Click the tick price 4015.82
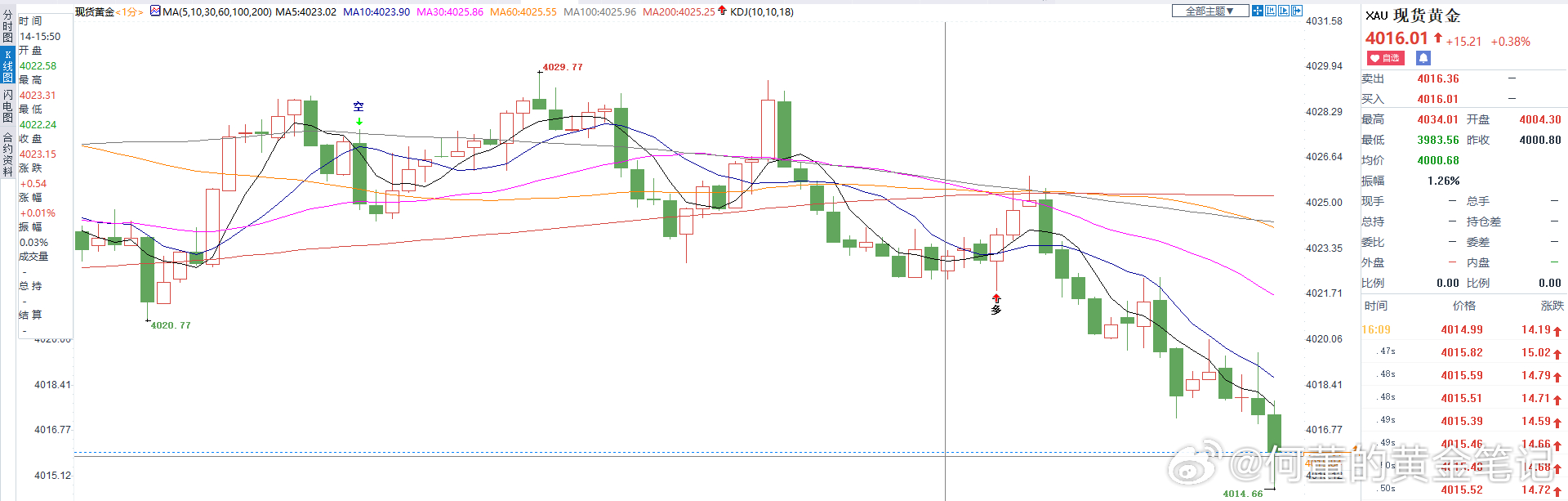1568x501 pixels. [x=1462, y=352]
